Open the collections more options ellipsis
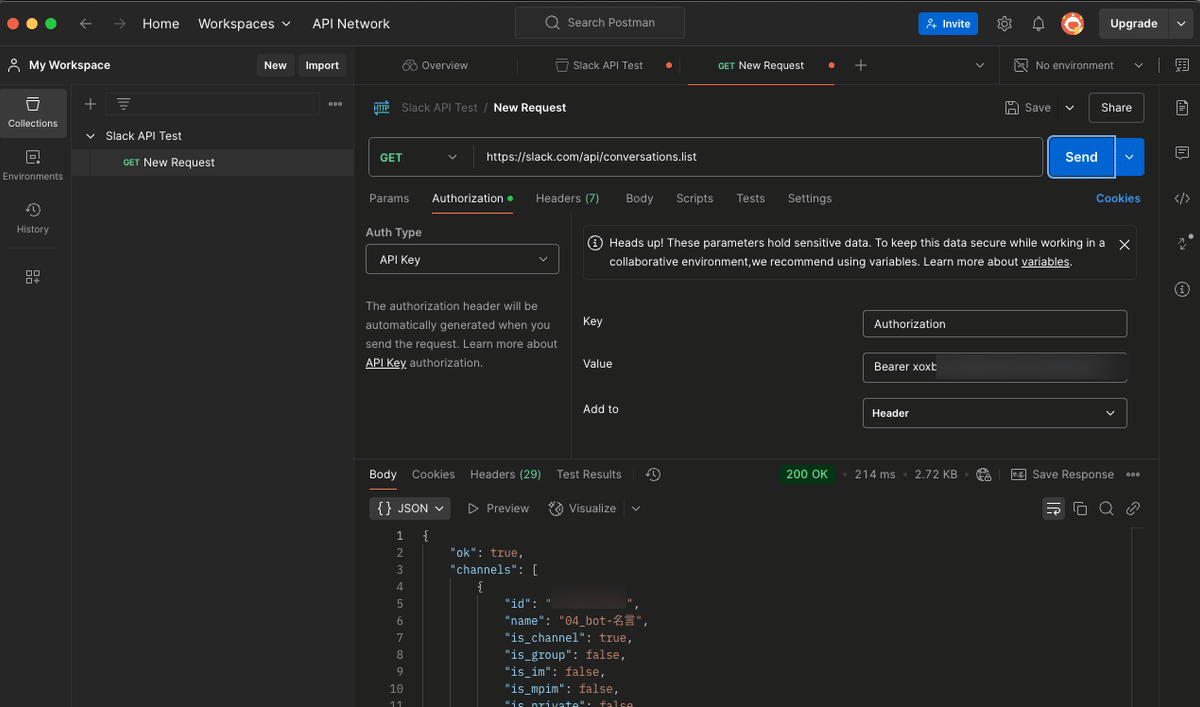The height and width of the screenshot is (707, 1200). [335, 104]
